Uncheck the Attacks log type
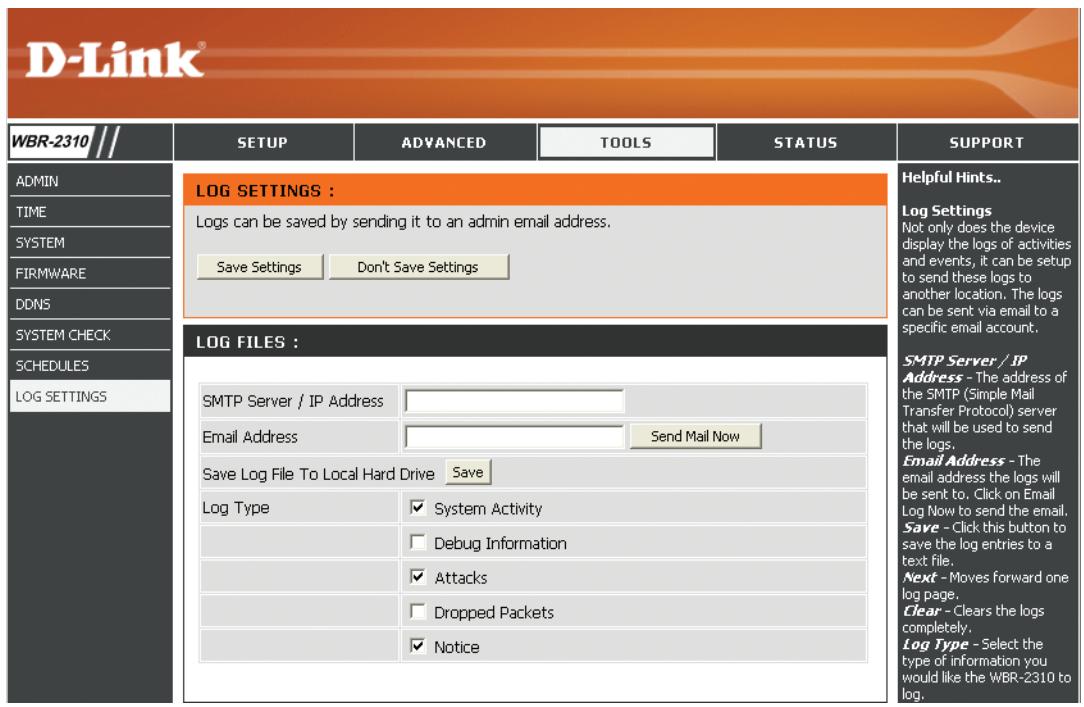The image size is (1084, 707). [x=418, y=576]
